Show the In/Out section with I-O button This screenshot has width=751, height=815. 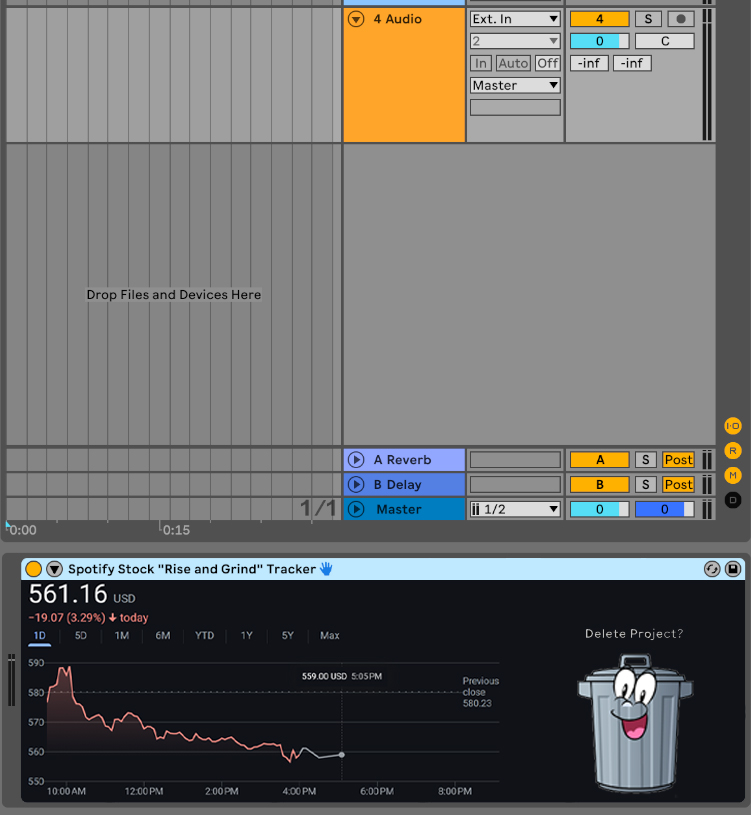tap(733, 426)
